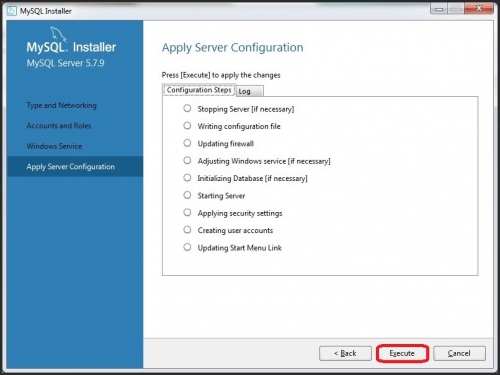Screen dimensions: 500x375
Task: Click the 'Applying security settings' text
Action: tap(240, 213)
